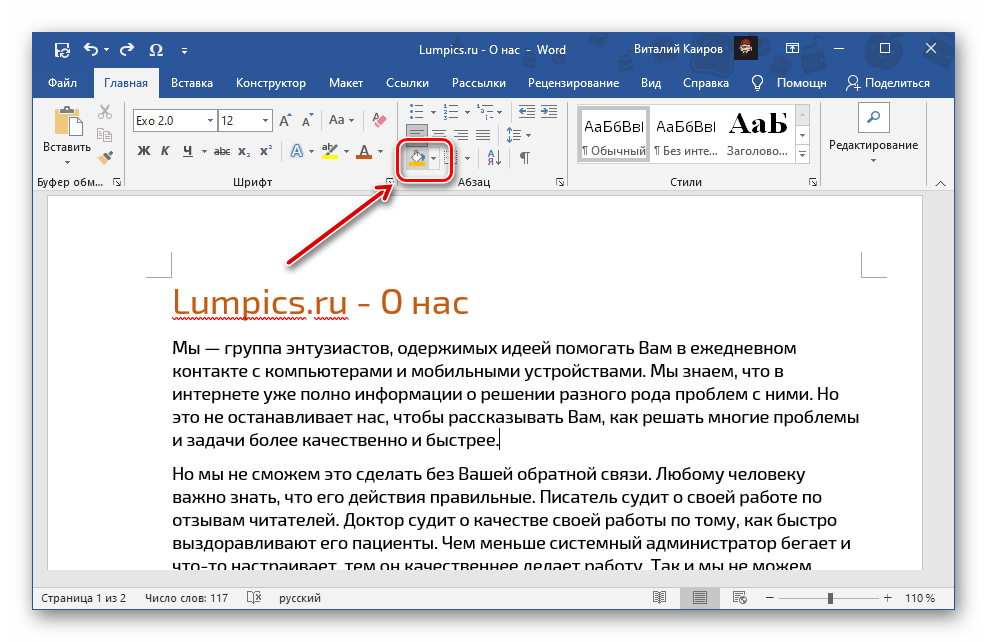Adjust the zoom slider handle
987x642 pixels.
[x=830, y=598]
